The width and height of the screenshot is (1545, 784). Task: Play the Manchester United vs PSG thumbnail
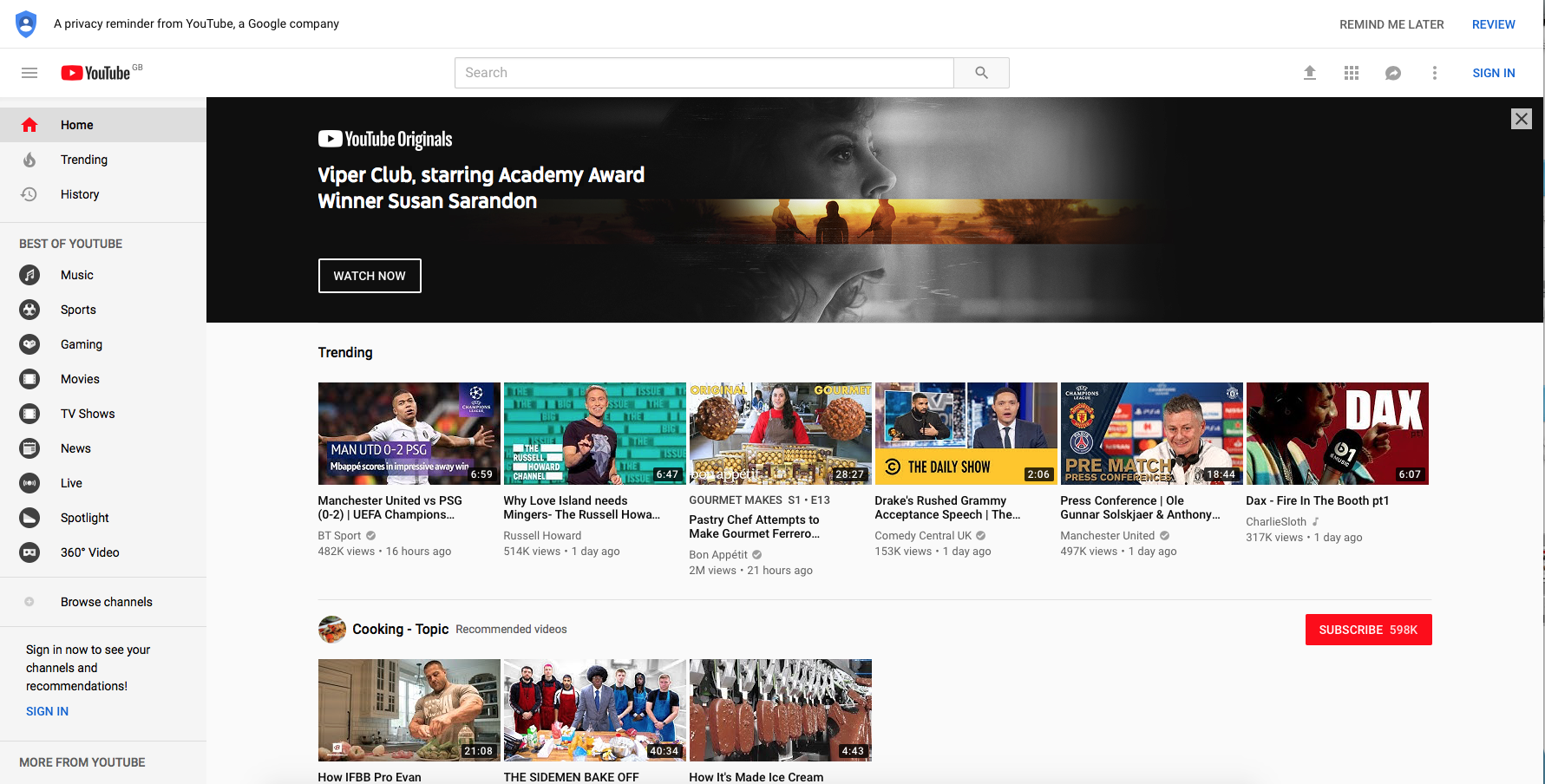click(409, 433)
